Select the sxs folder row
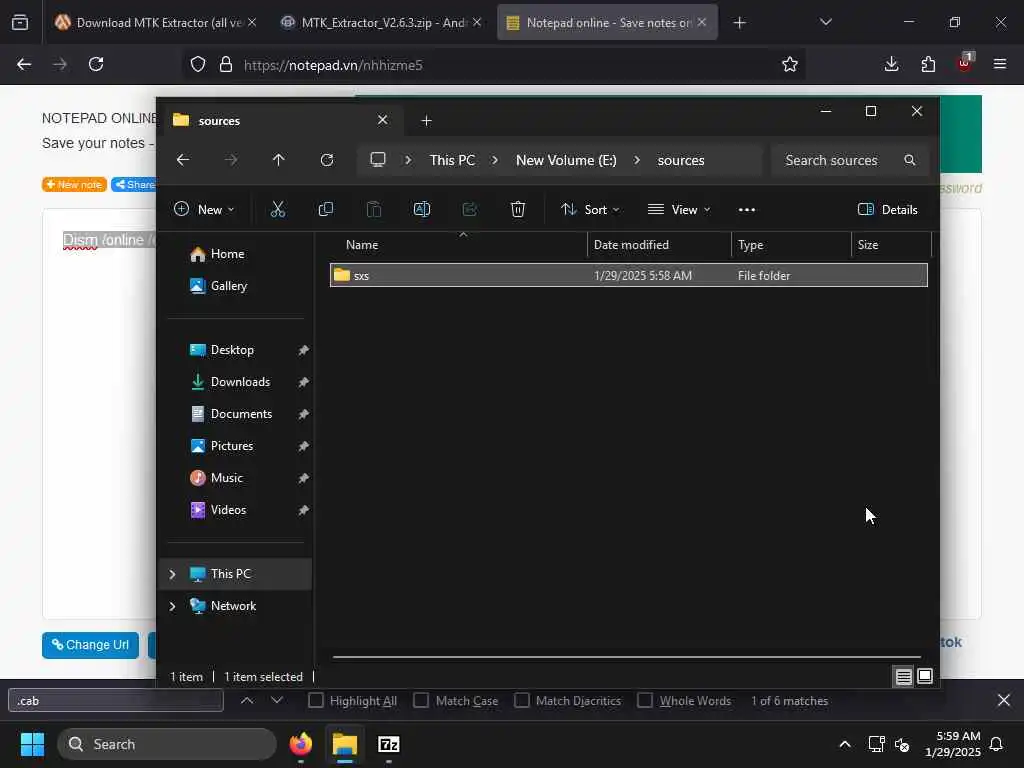 point(628,275)
